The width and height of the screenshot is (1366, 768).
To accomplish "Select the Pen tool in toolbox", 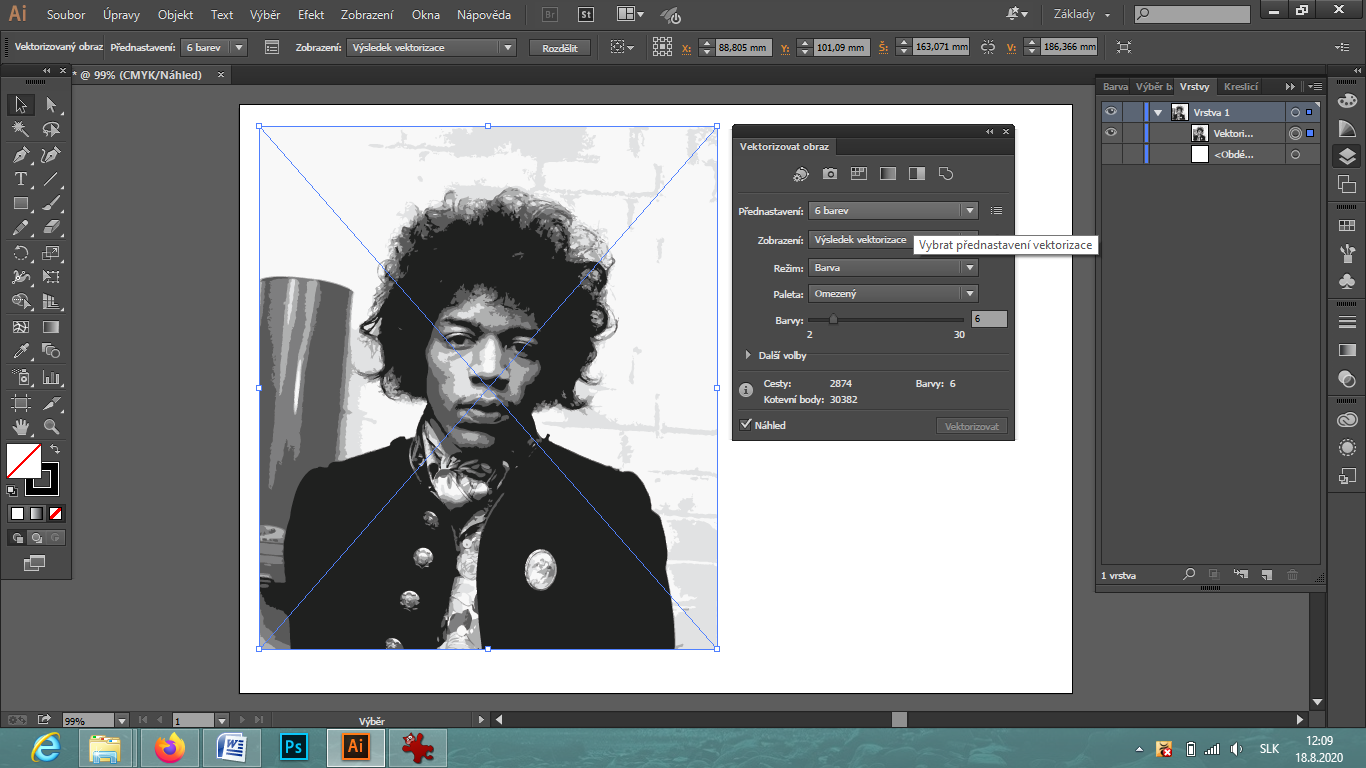I will [20, 155].
